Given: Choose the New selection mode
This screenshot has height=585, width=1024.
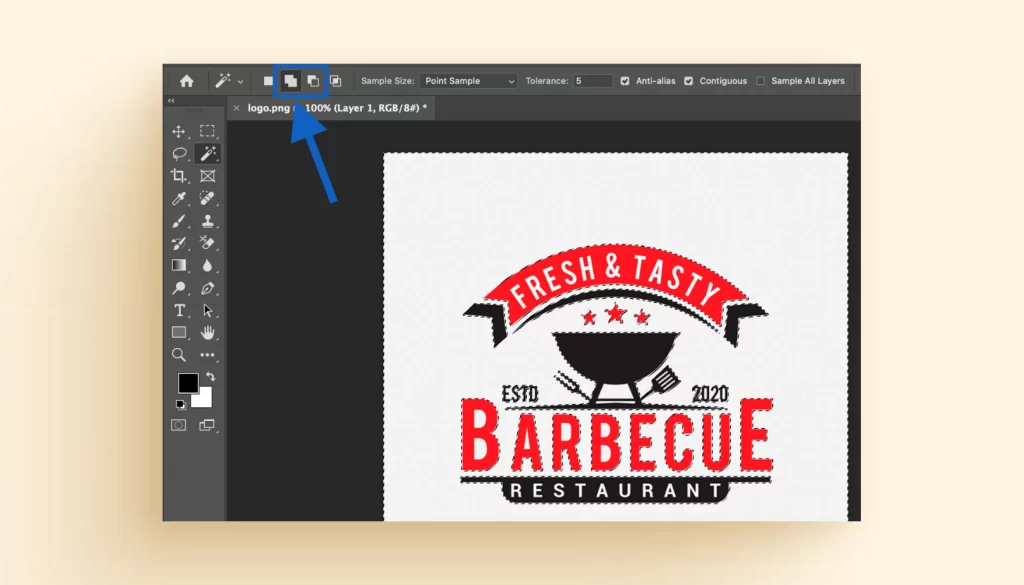Looking at the screenshot, I should pos(268,81).
